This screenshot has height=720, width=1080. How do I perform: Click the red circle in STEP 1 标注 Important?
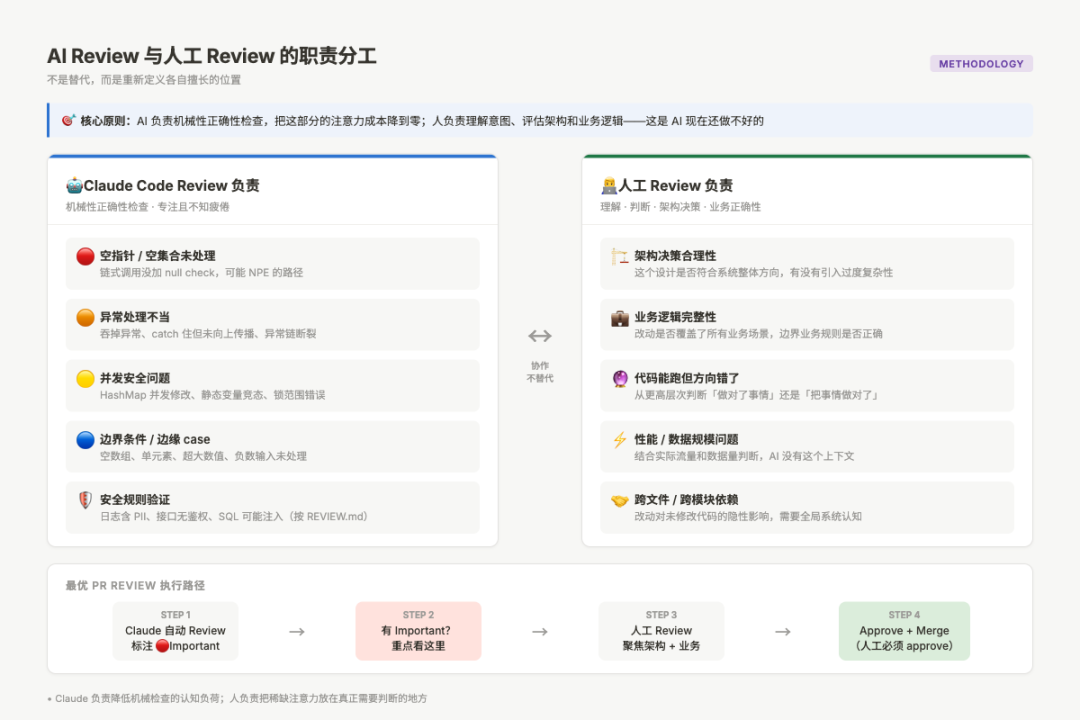point(162,646)
